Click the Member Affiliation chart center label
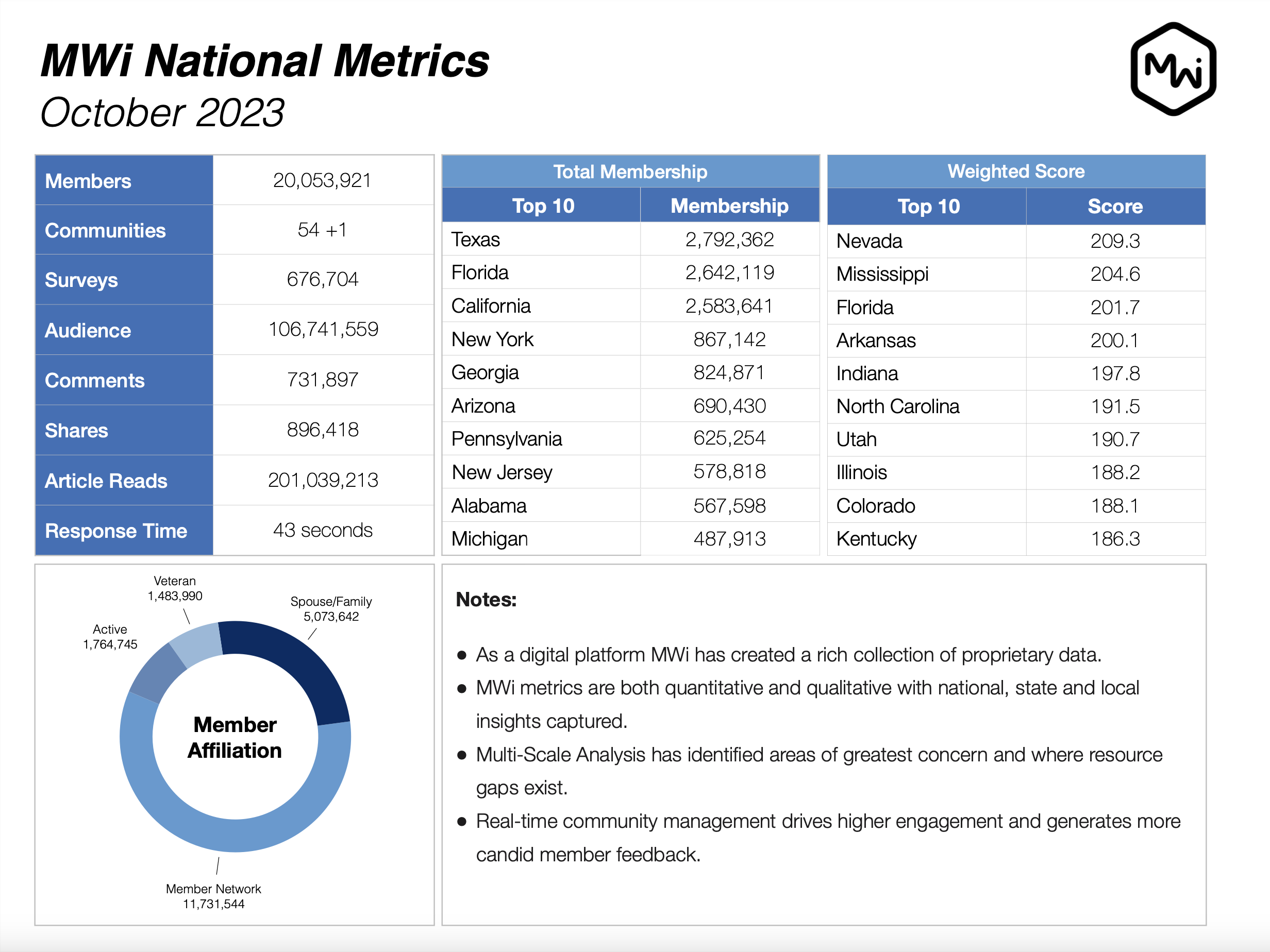Screen dimensions: 1270x952 tap(235, 737)
